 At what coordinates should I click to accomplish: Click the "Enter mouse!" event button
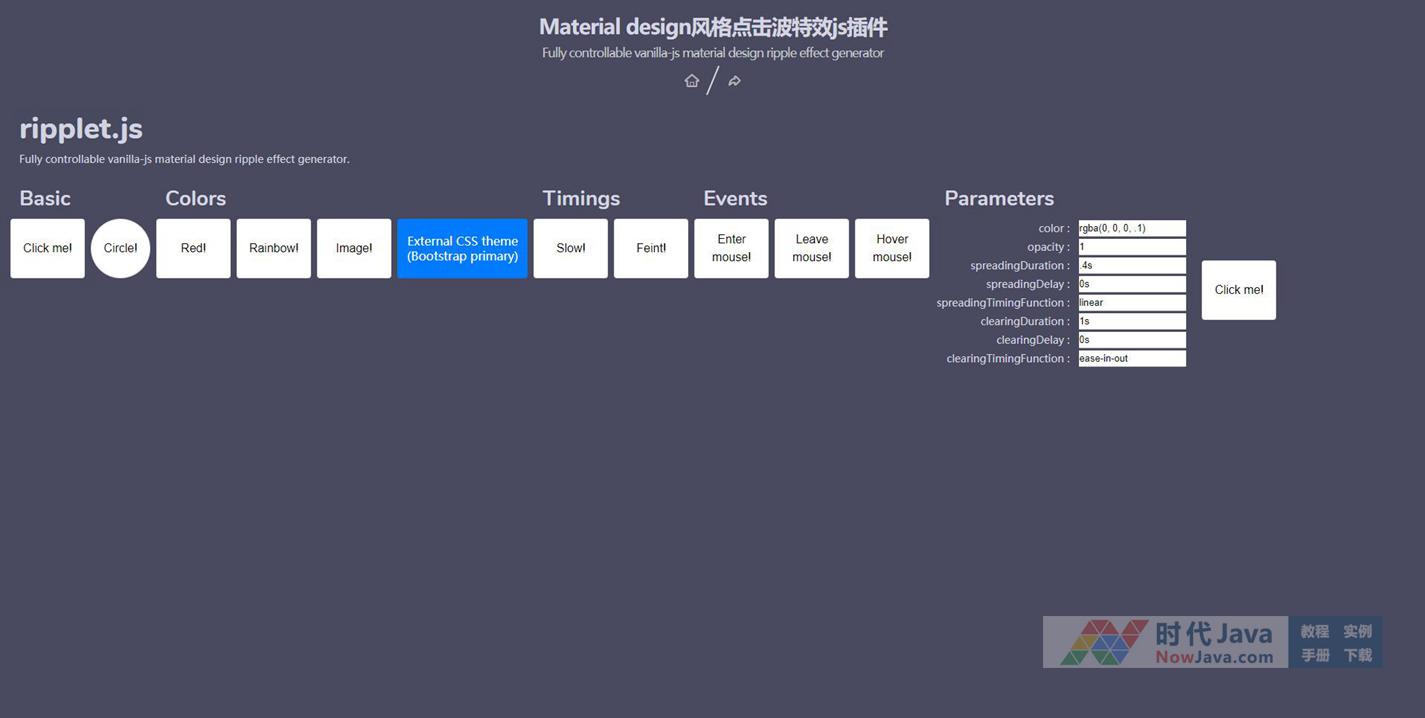[731, 248]
